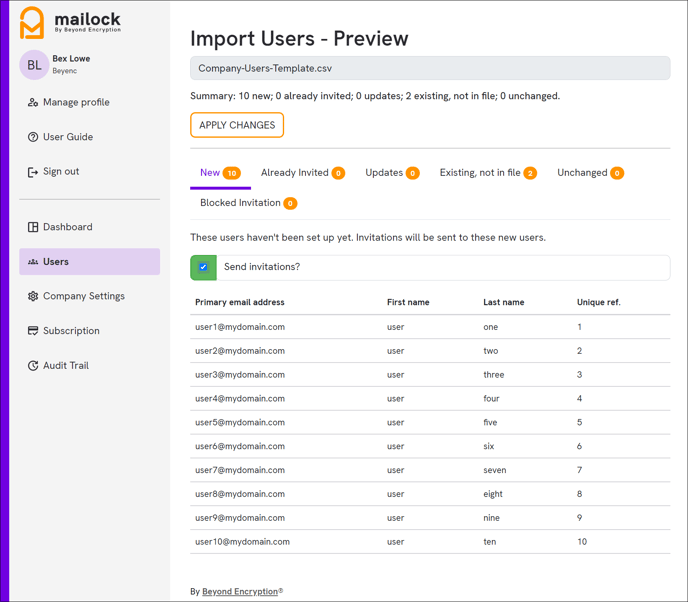Show the Unchanged tab
The width and height of the screenshot is (688, 602).
[x=590, y=173]
